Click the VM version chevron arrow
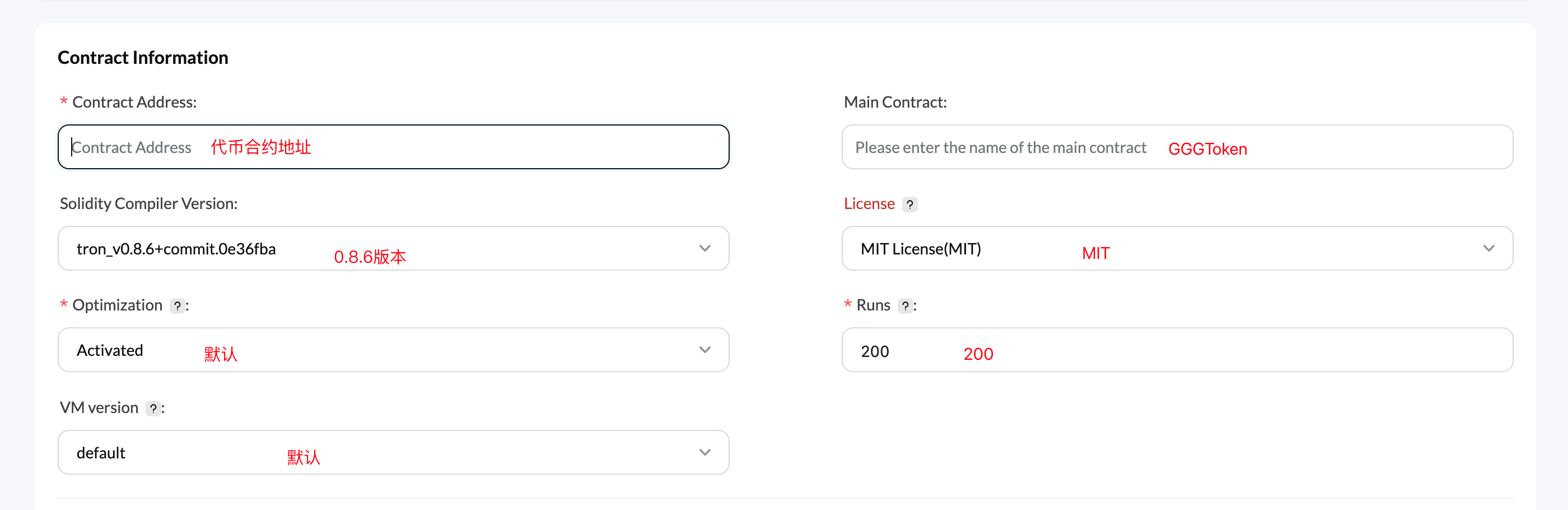Viewport: 1568px width, 510px height. tap(705, 452)
